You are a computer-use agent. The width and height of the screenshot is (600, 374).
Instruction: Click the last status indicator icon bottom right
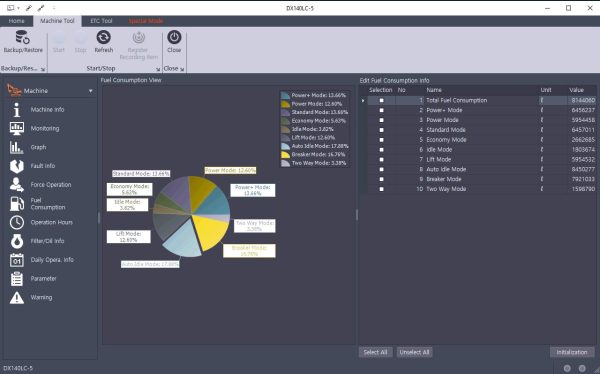tap(582, 368)
